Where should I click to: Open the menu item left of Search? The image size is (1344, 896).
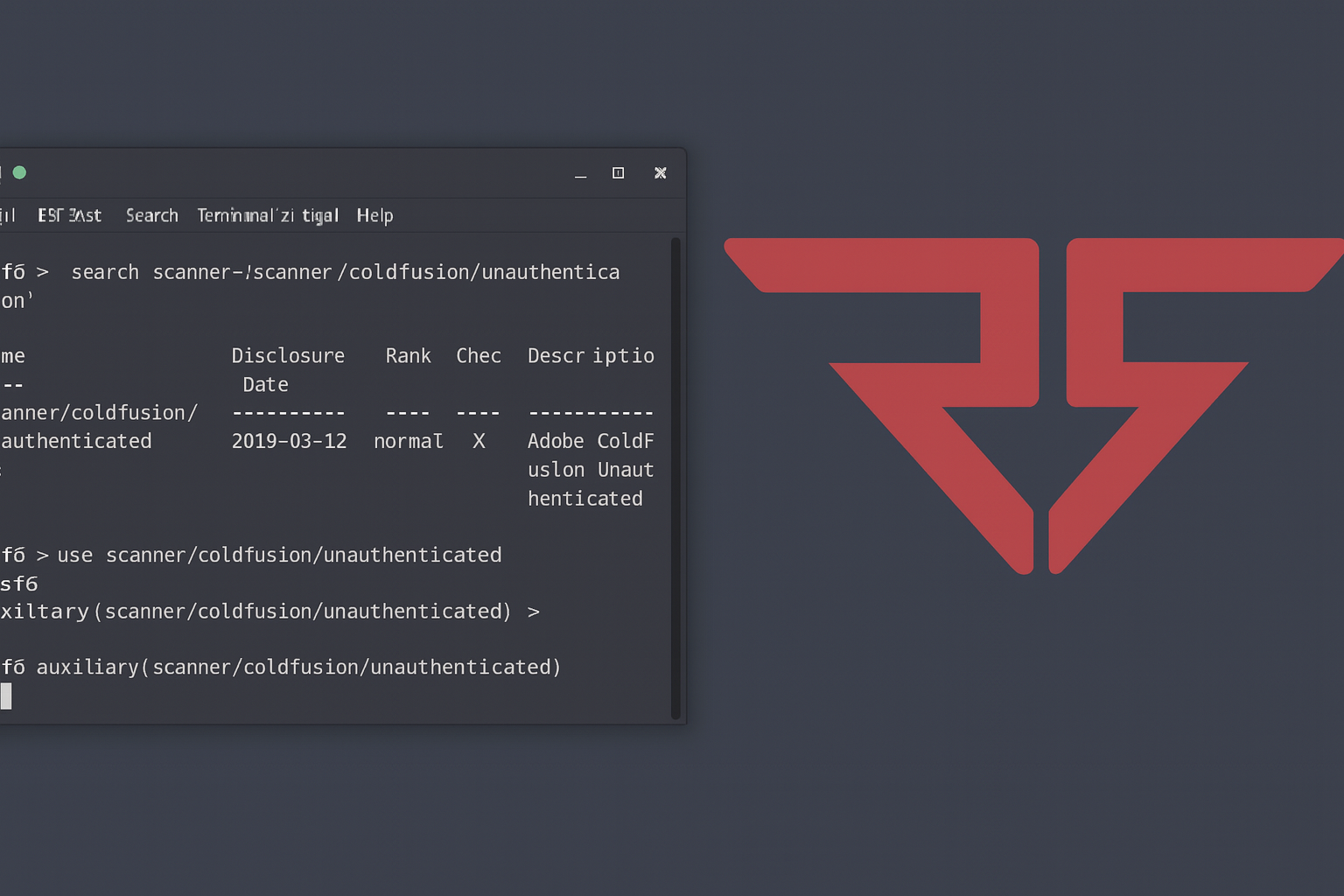(69, 215)
